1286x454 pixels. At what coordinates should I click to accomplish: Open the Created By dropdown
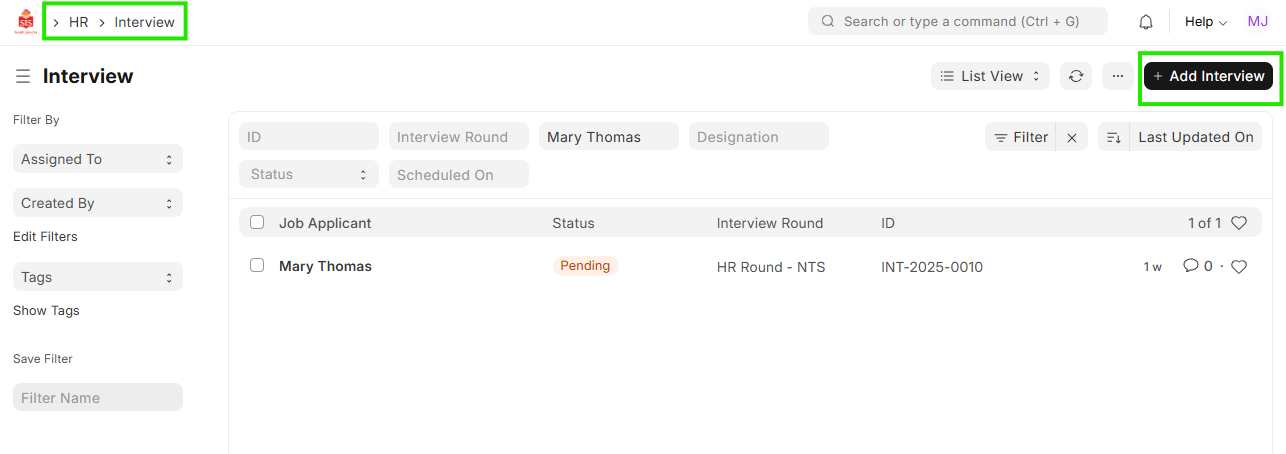[x=98, y=203]
